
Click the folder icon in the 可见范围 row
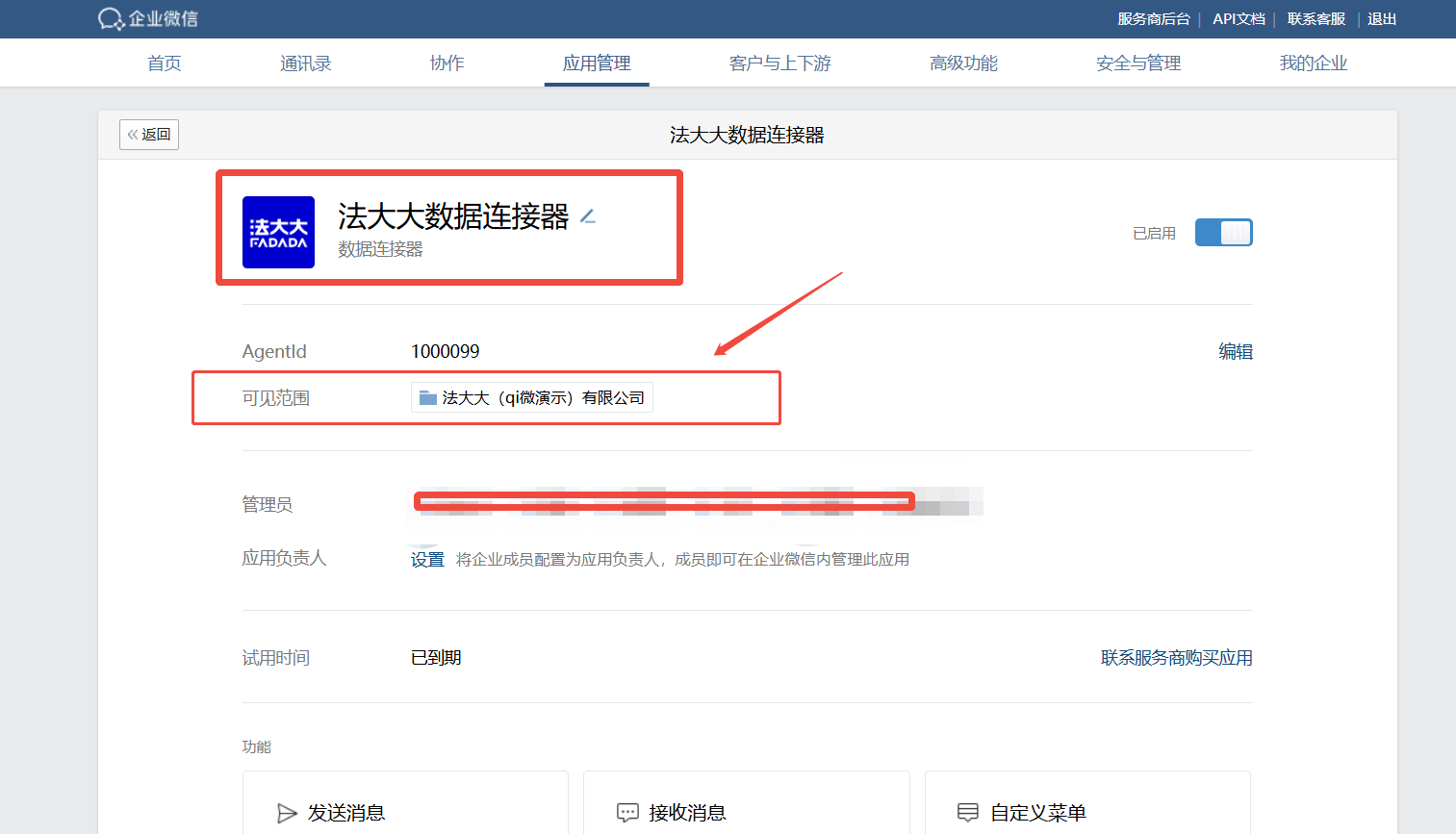pyautogui.click(x=428, y=397)
